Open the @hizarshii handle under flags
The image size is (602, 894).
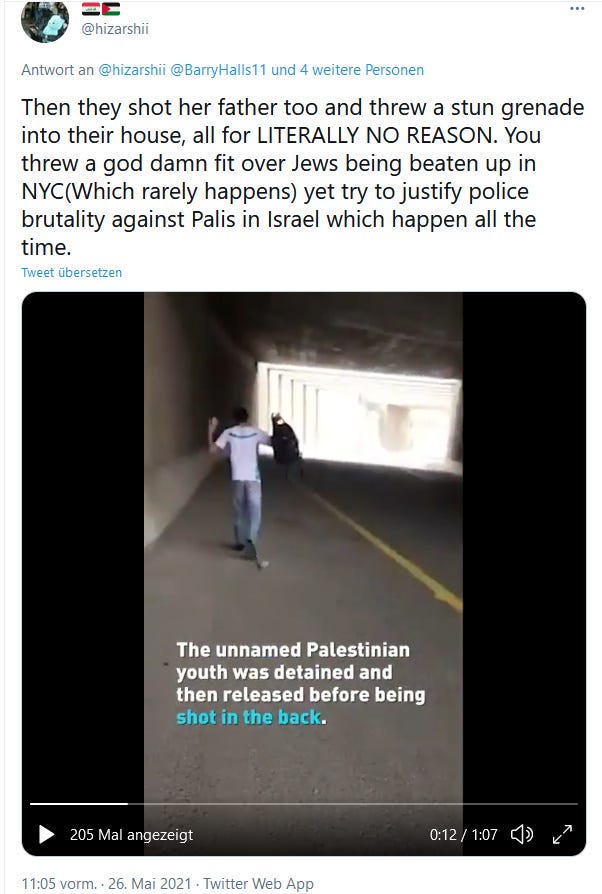115,29
